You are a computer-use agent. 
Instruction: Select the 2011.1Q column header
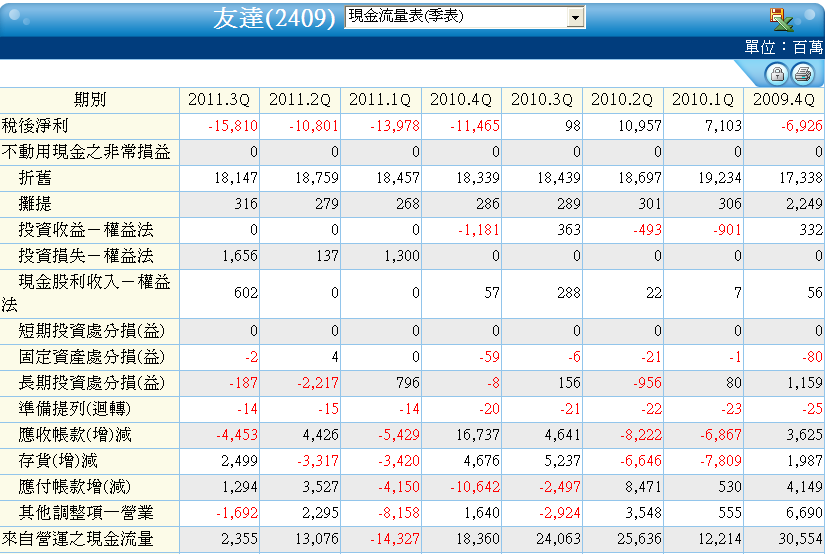pos(380,100)
